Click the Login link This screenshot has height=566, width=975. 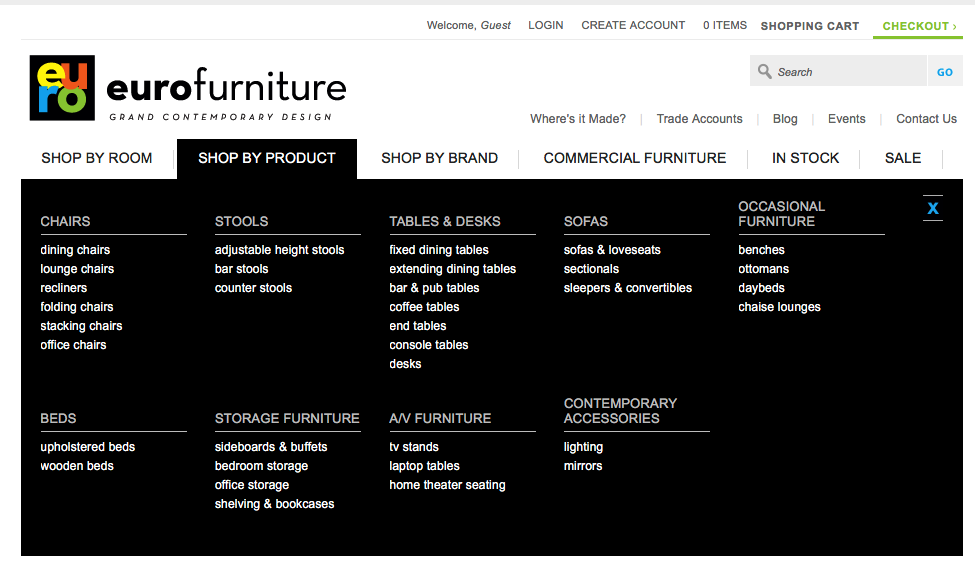coord(545,26)
